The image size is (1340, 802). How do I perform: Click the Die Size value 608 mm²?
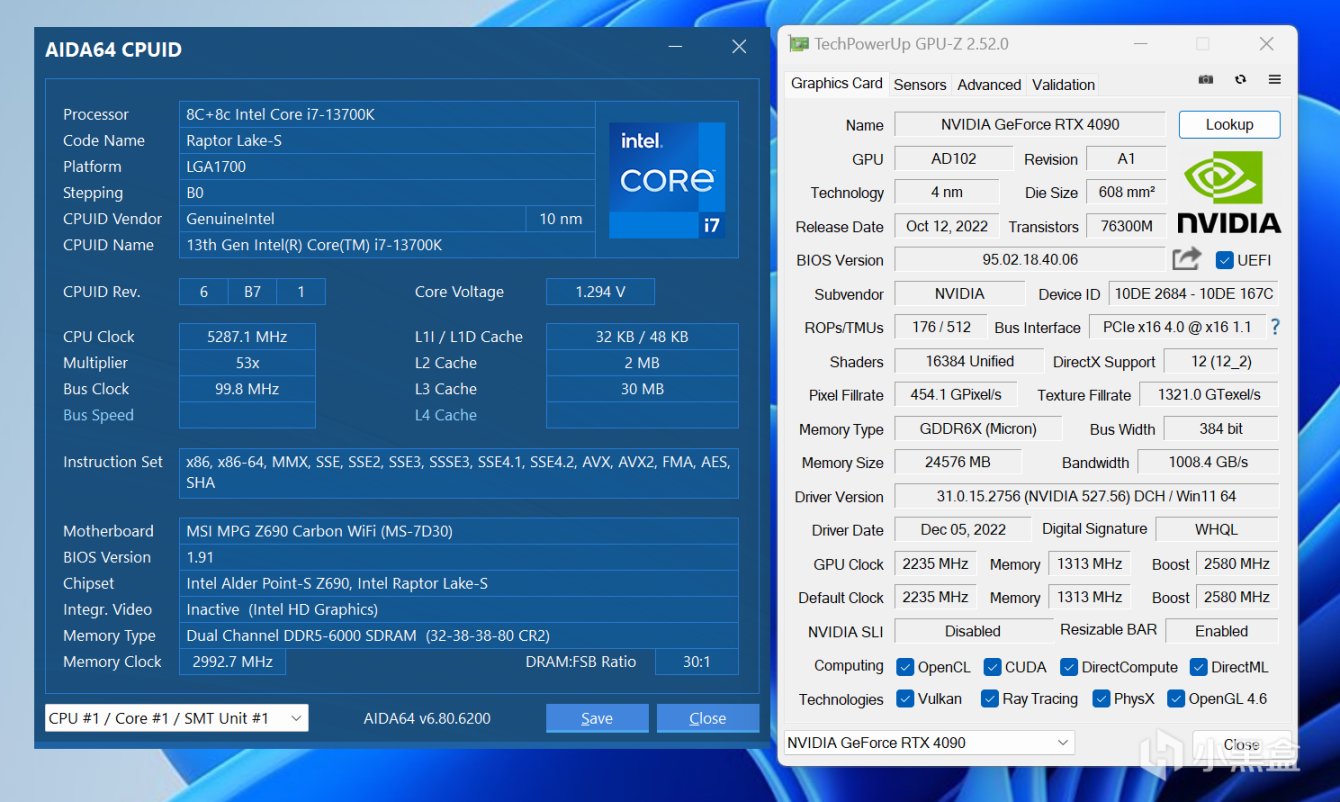(1126, 192)
